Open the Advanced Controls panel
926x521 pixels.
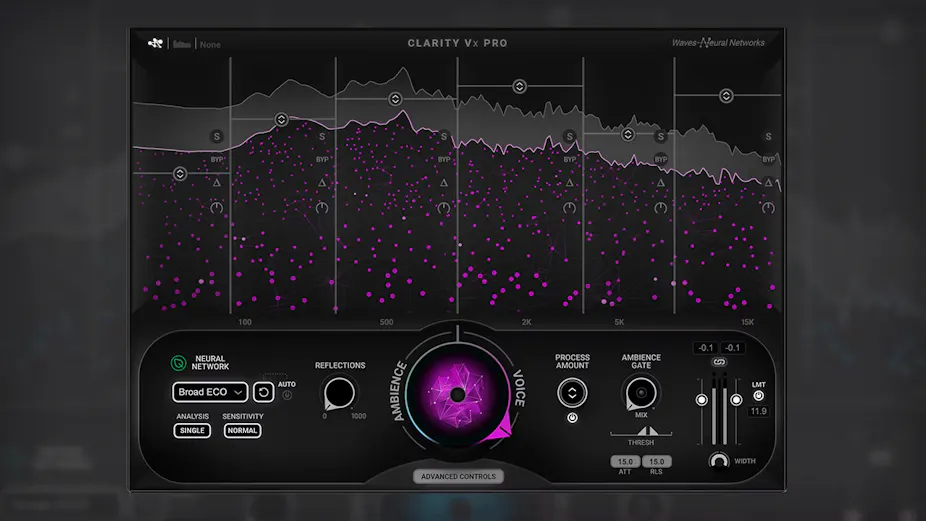(x=458, y=477)
